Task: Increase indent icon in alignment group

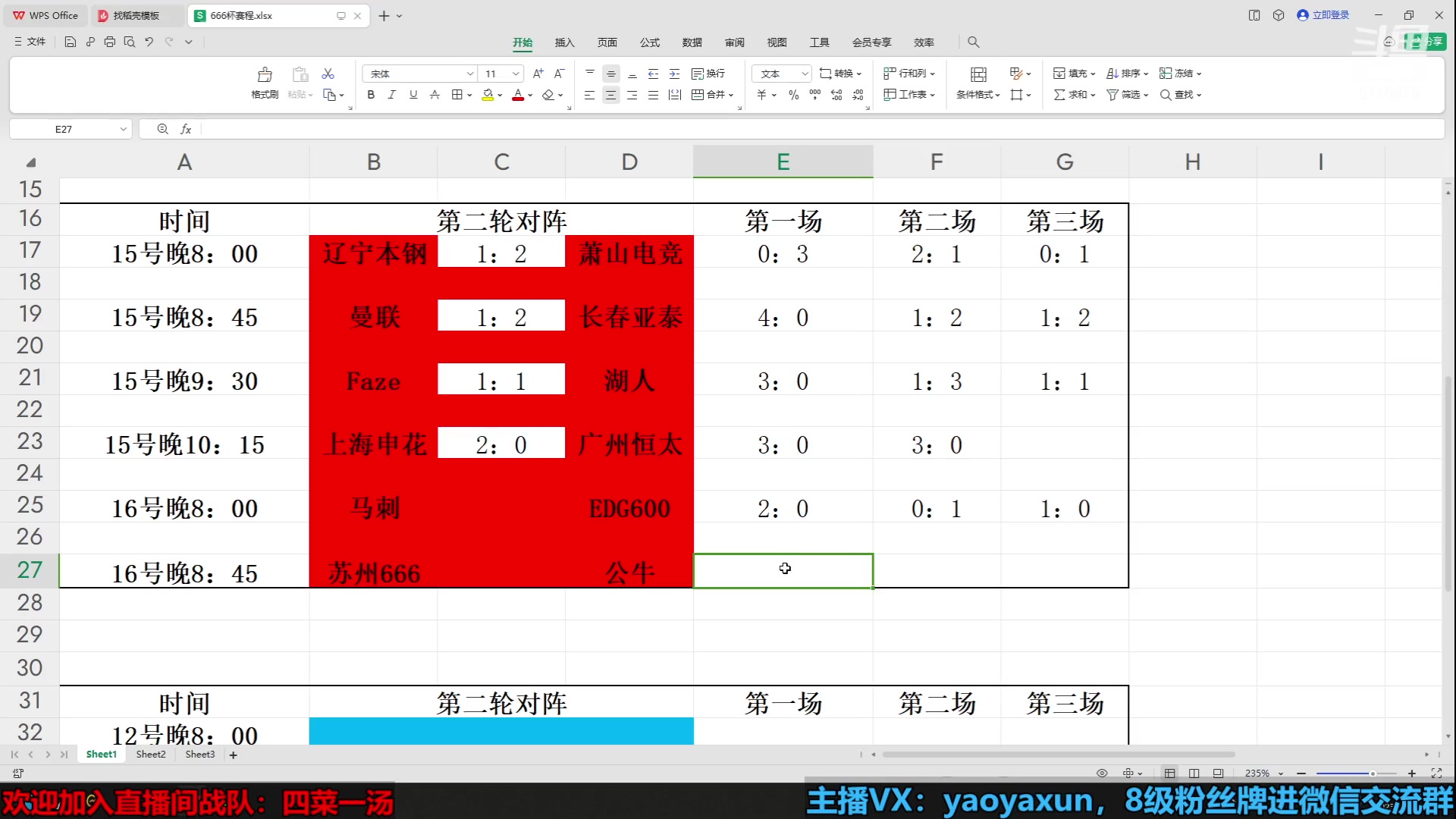Action: 674,74
